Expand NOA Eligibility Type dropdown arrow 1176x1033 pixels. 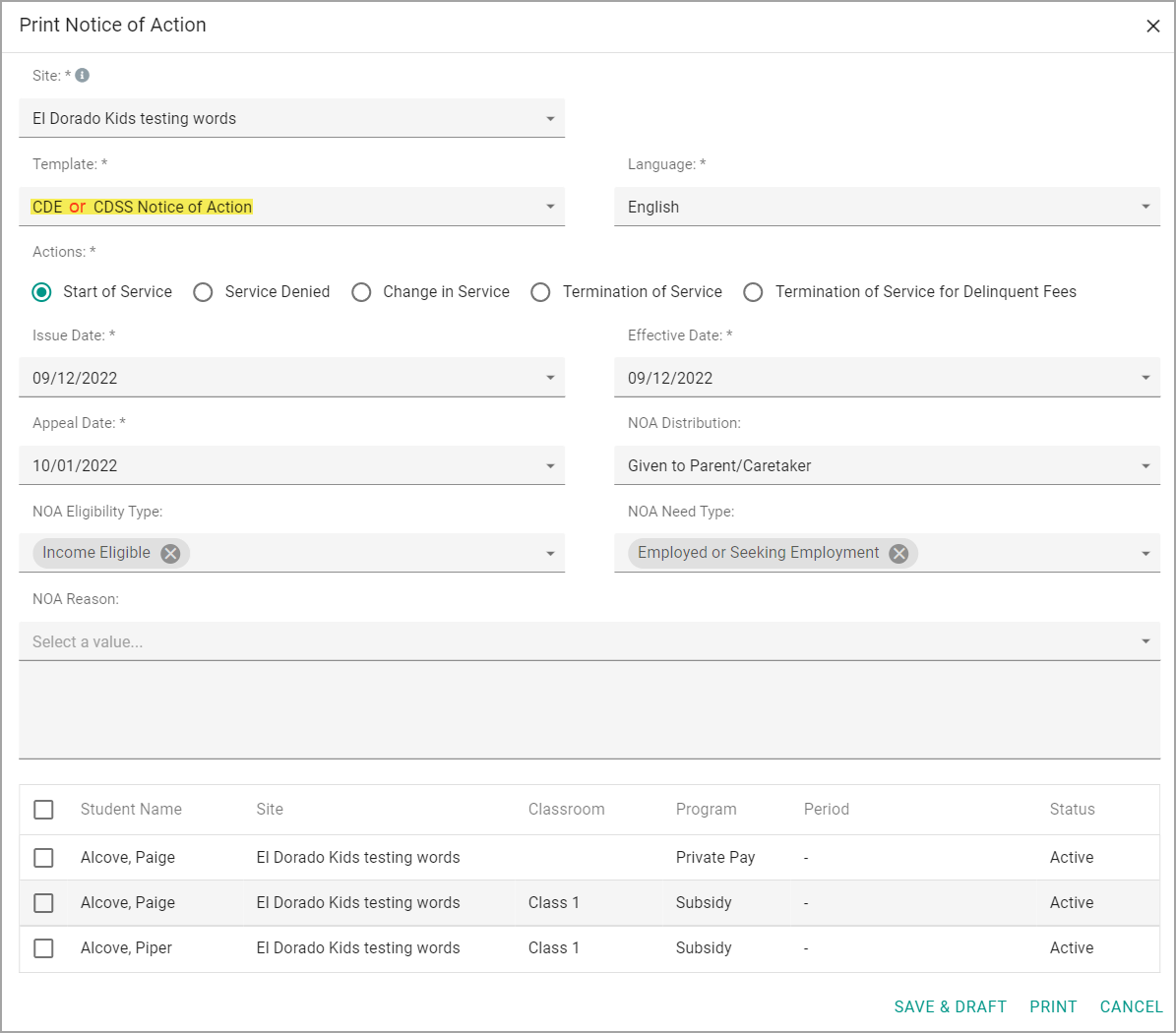[x=550, y=554]
